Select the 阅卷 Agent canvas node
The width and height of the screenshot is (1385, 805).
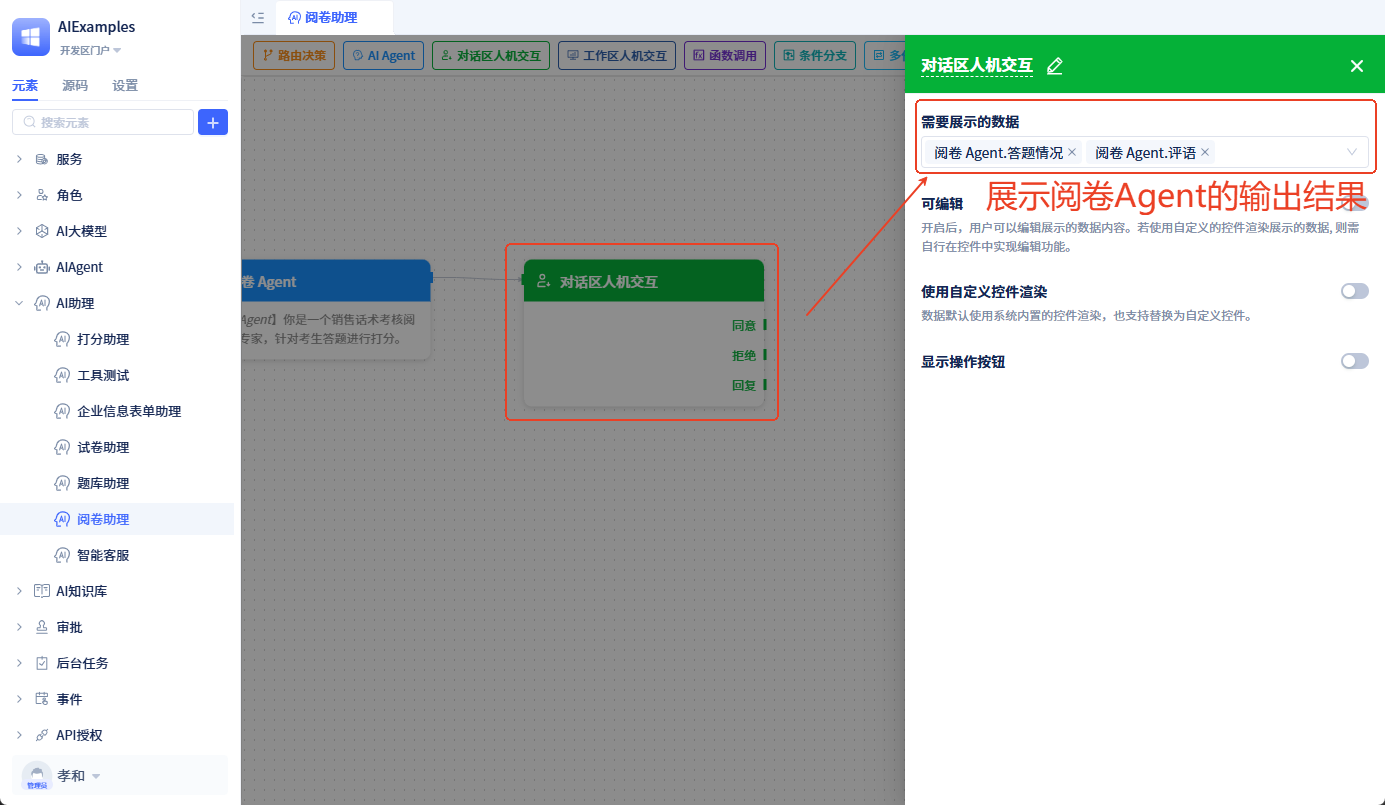tap(336, 309)
